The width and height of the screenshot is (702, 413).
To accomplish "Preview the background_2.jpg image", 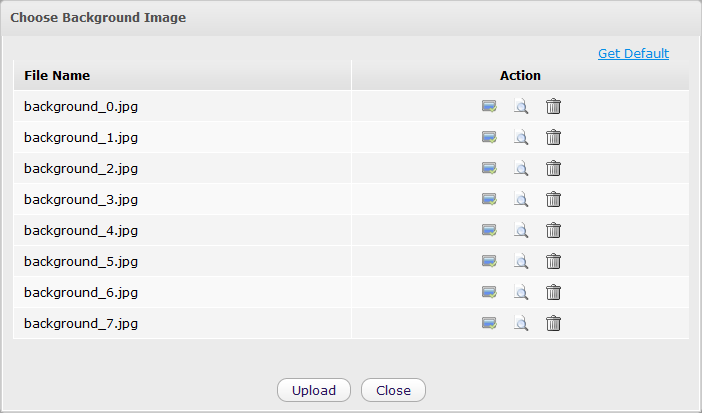I will tap(521, 168).
